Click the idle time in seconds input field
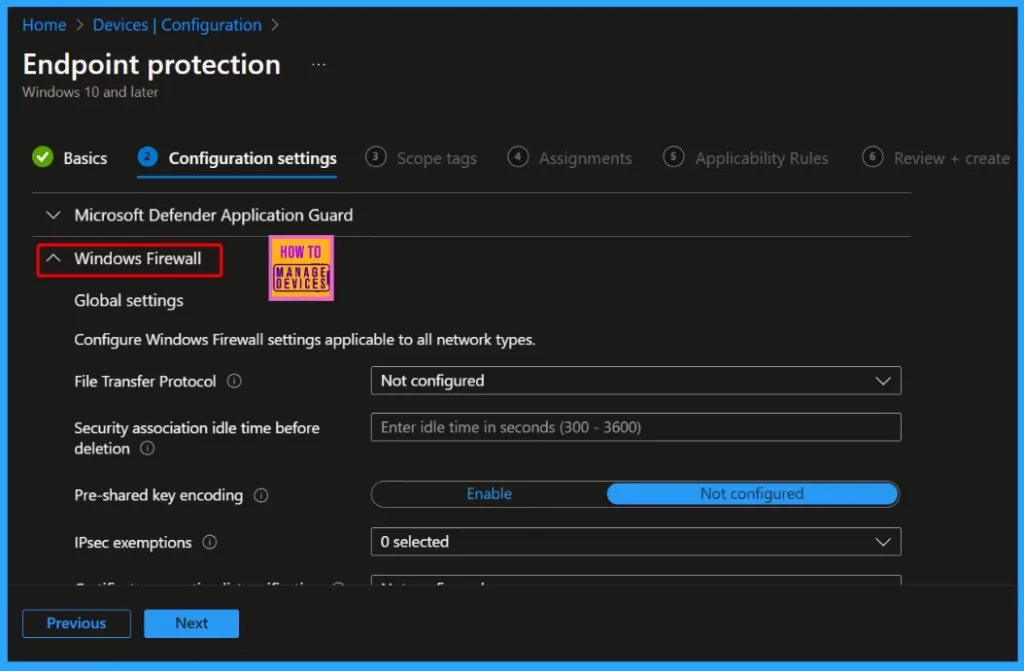Image resolution: width=1024 pixels, height=671 pixels. 635,427
